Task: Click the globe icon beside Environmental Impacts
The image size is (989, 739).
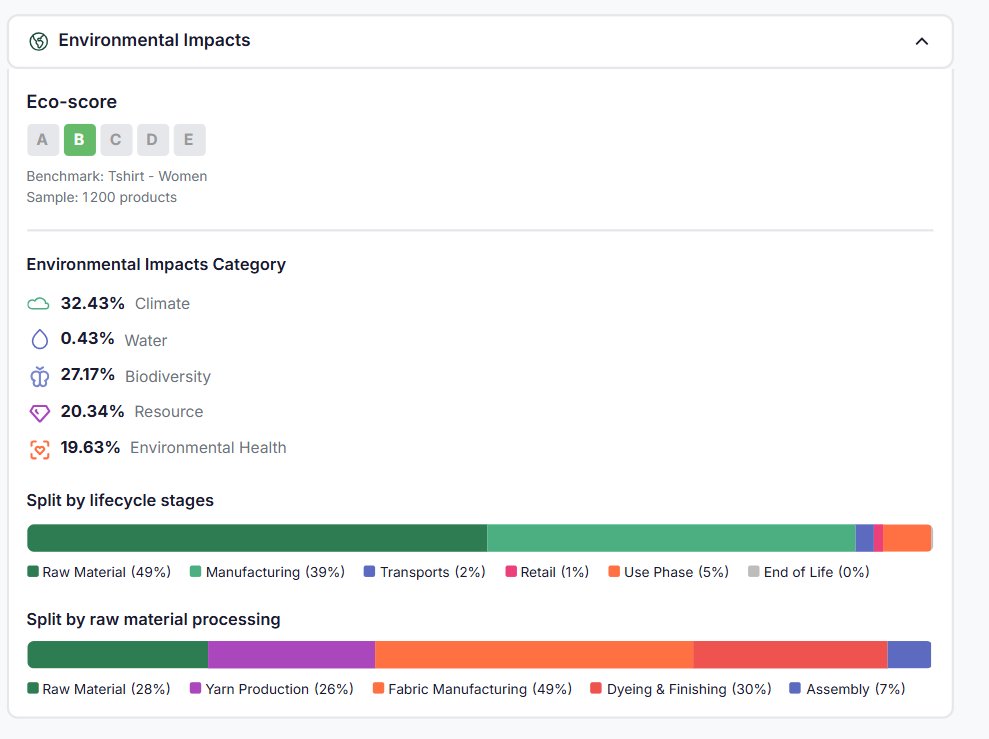Action: pyautogui.click(x=38, y=41)
